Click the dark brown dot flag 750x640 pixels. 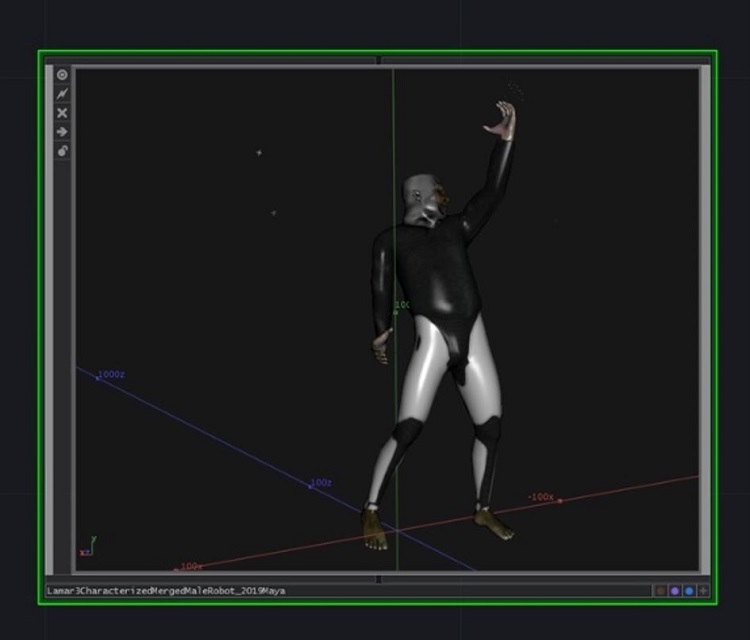[x=660, y=591]
